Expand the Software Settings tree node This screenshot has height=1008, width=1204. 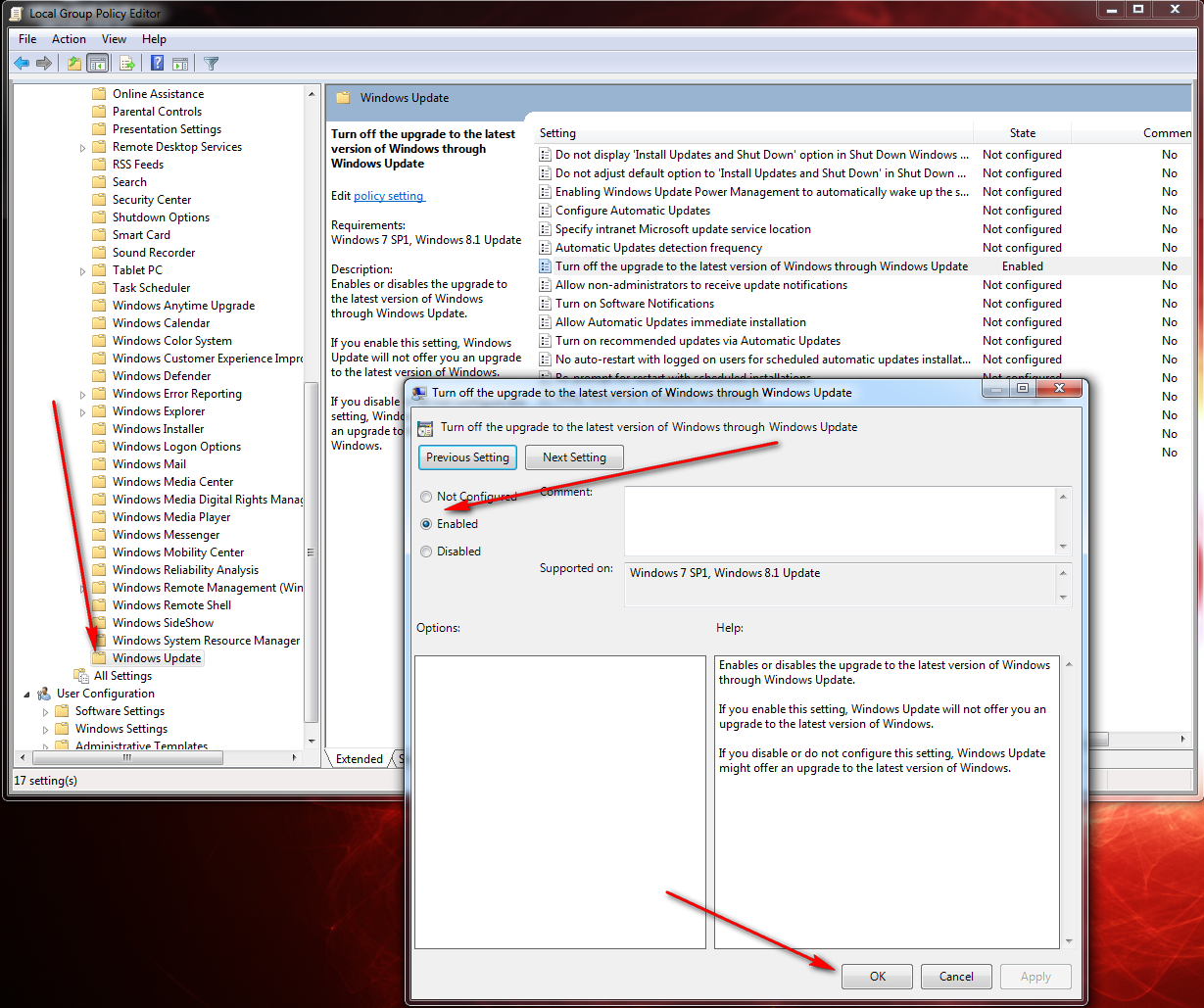click(x=46, y=712)
